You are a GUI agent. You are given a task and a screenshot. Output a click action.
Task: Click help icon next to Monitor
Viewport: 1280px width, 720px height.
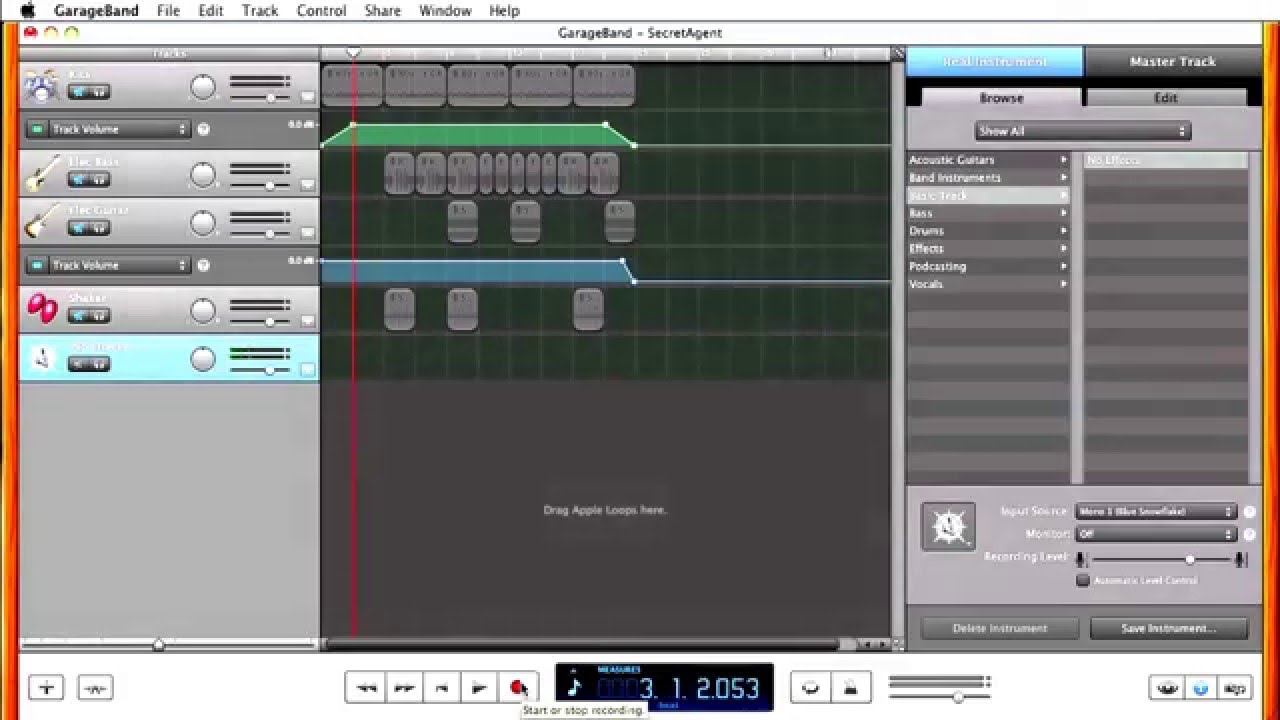tap(1249, 534)
